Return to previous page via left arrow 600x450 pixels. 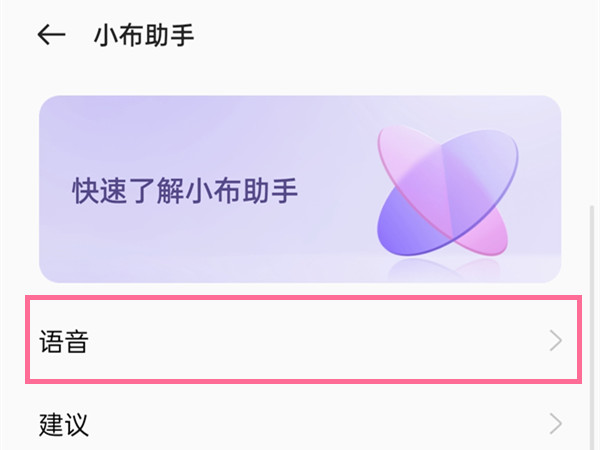click(x=50, y=35)
